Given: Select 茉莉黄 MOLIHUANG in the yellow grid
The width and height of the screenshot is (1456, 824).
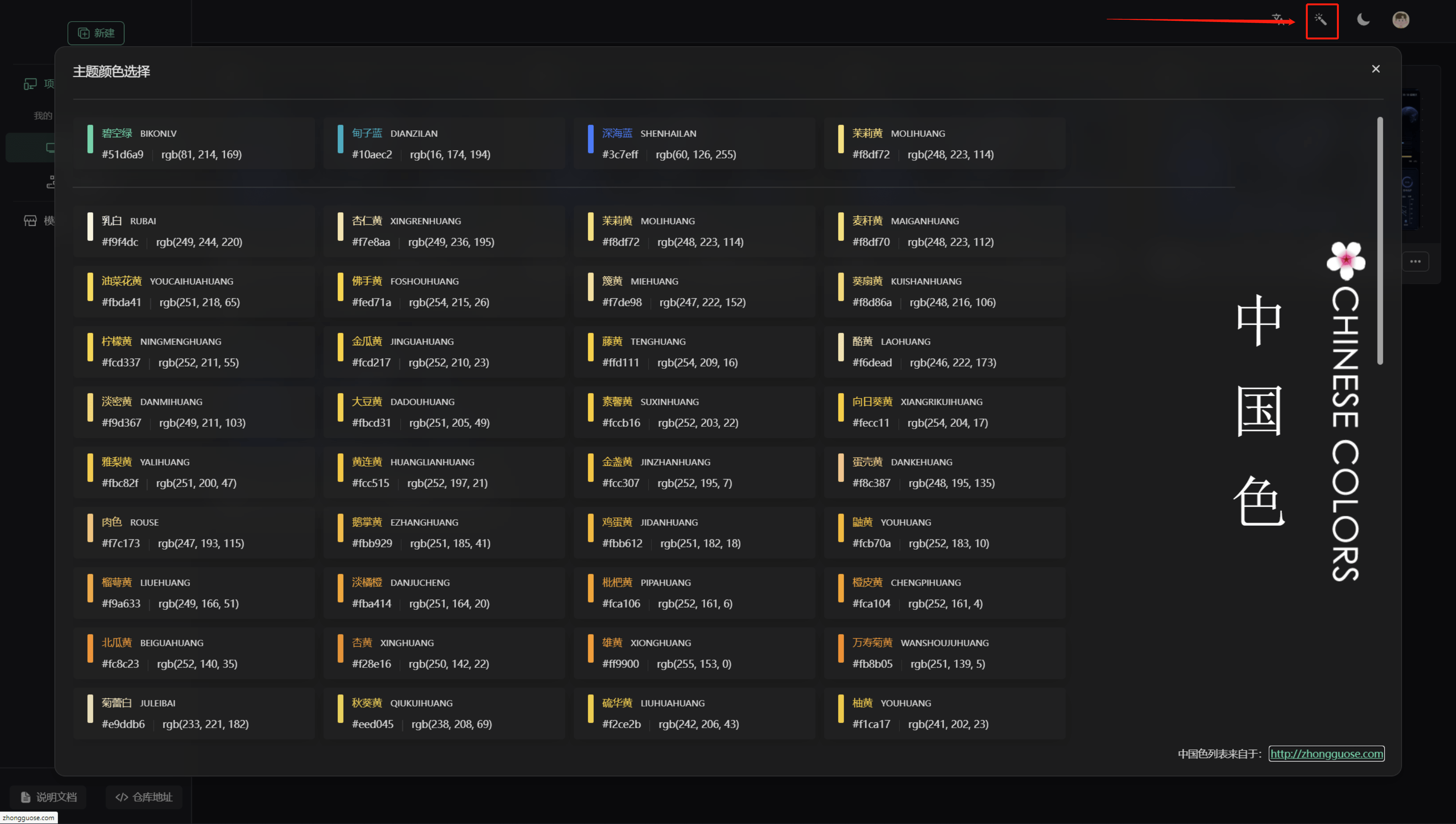Looking at the screenshot, I should [694, 231].
